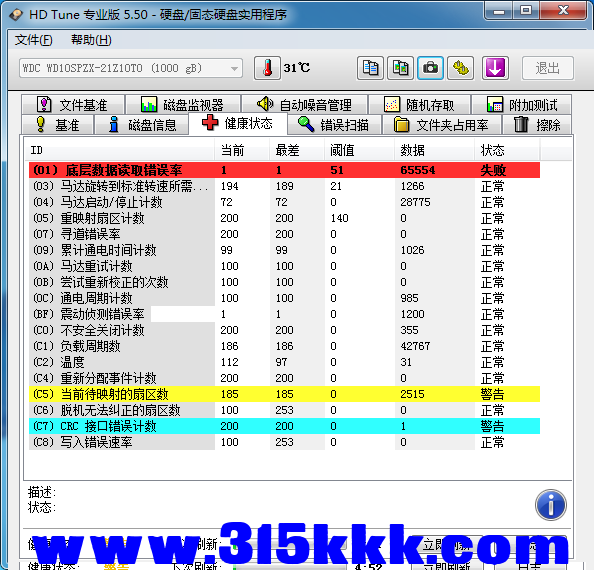The width and height of the screenshot is (594, 570).
Task: Switch to the 错误扫描 tab
Action: point(335,125)
